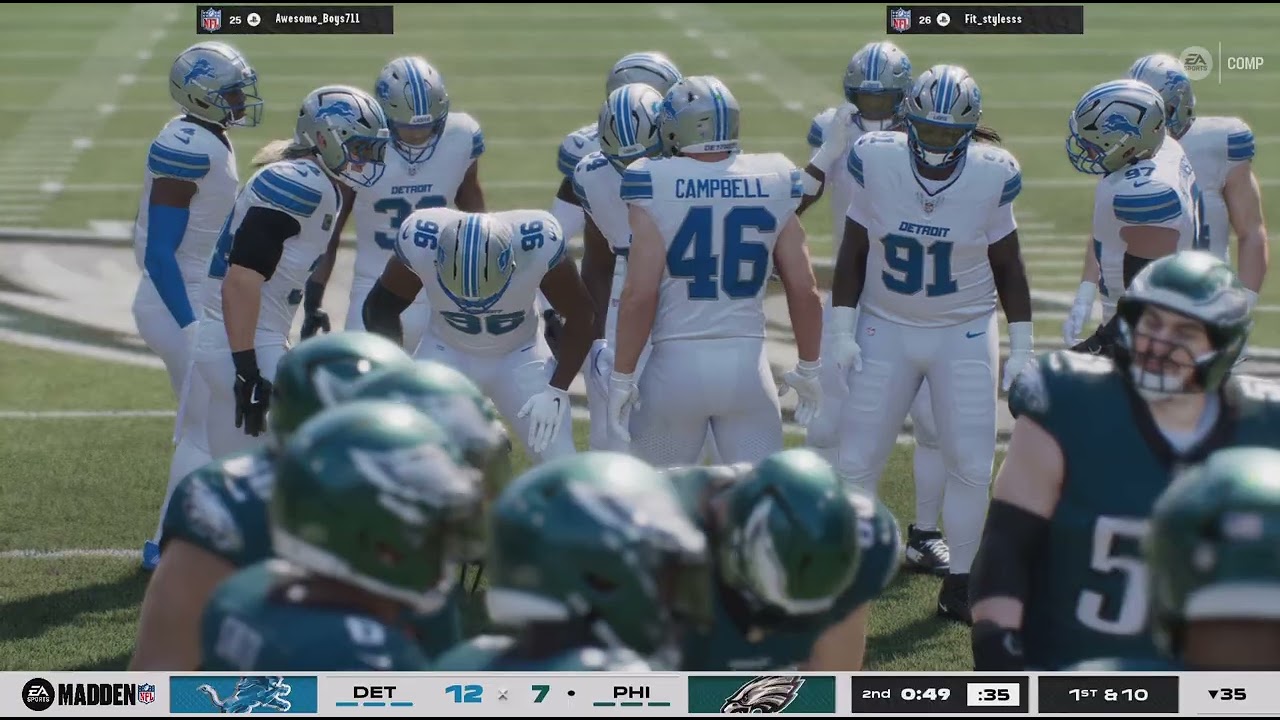Click the DET team abbreviation
1280x720 pixels.
point(375,692)
